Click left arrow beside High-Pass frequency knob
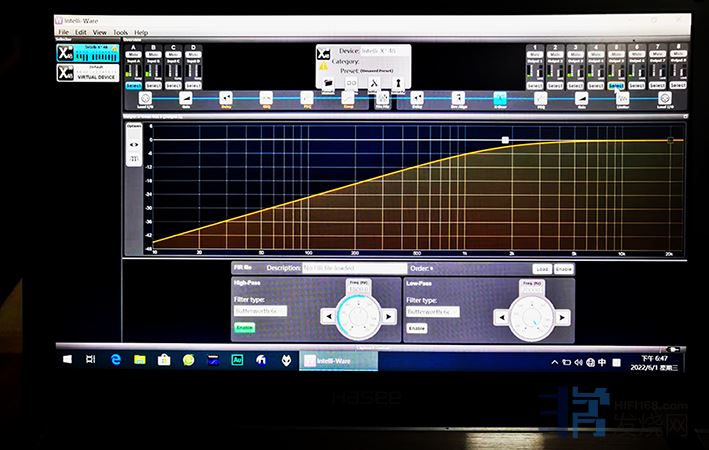 tap(327, 316)
